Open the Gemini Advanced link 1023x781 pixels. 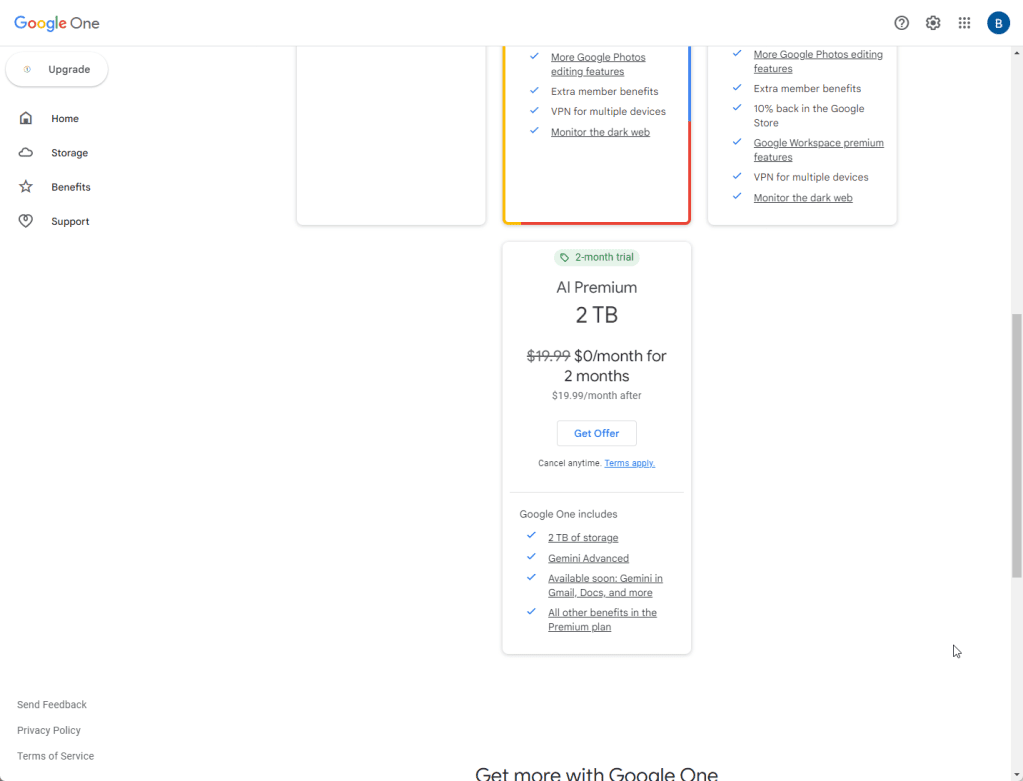tap(588, 558)
